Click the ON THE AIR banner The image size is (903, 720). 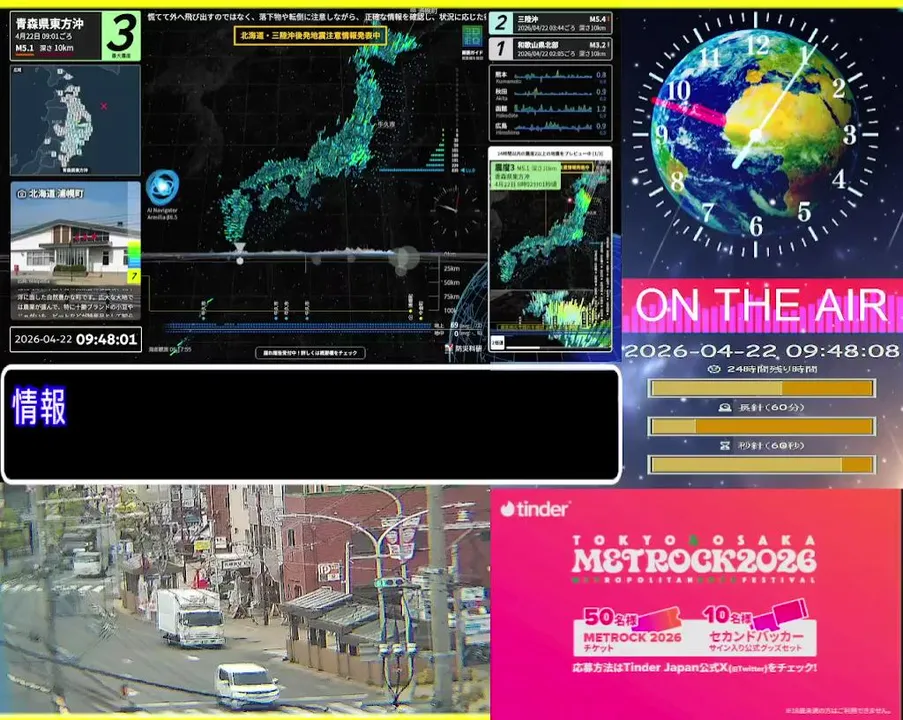[762, 305]
